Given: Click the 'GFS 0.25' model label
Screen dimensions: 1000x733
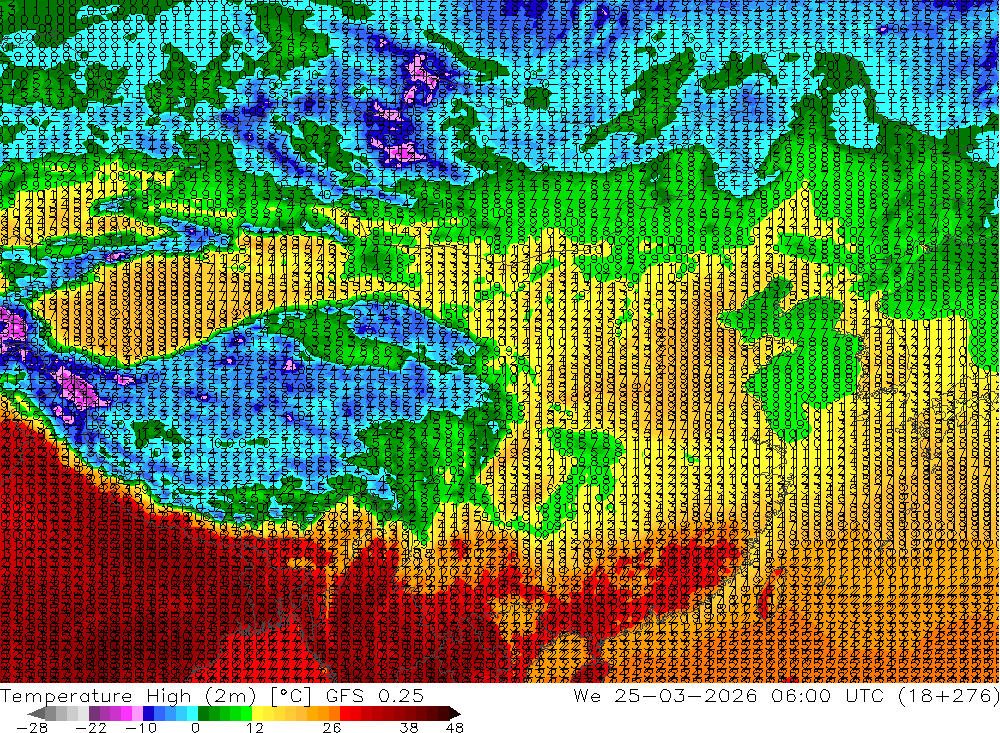Looking at the screenshot, I should [374, 695].
